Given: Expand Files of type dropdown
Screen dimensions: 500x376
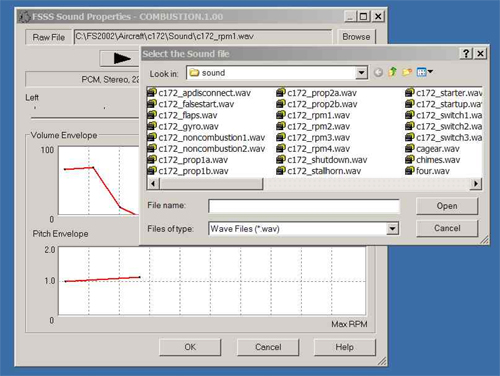Looking at the screenshot, I should (x=392, y=229).
